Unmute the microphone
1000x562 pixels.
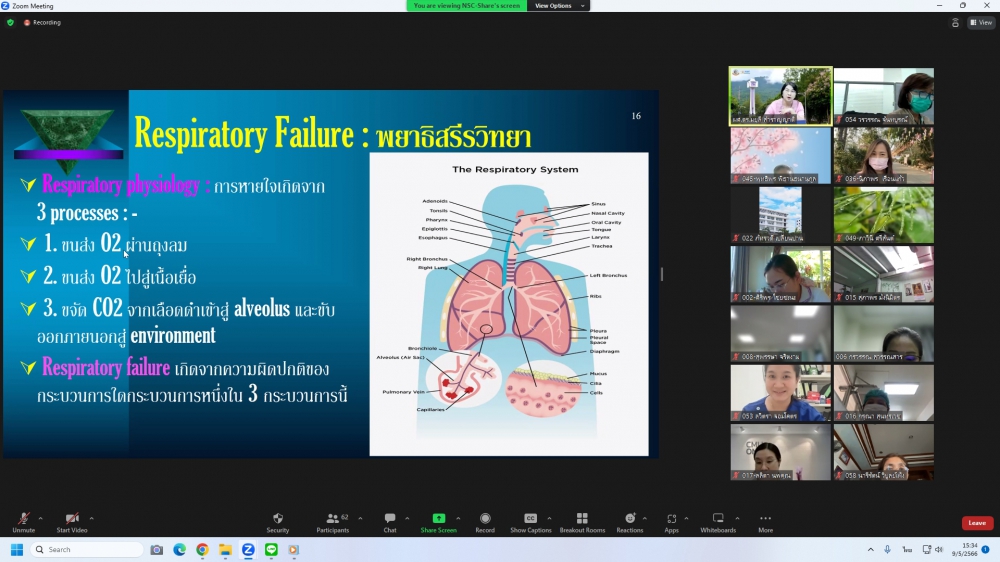[x=23, y=522]
